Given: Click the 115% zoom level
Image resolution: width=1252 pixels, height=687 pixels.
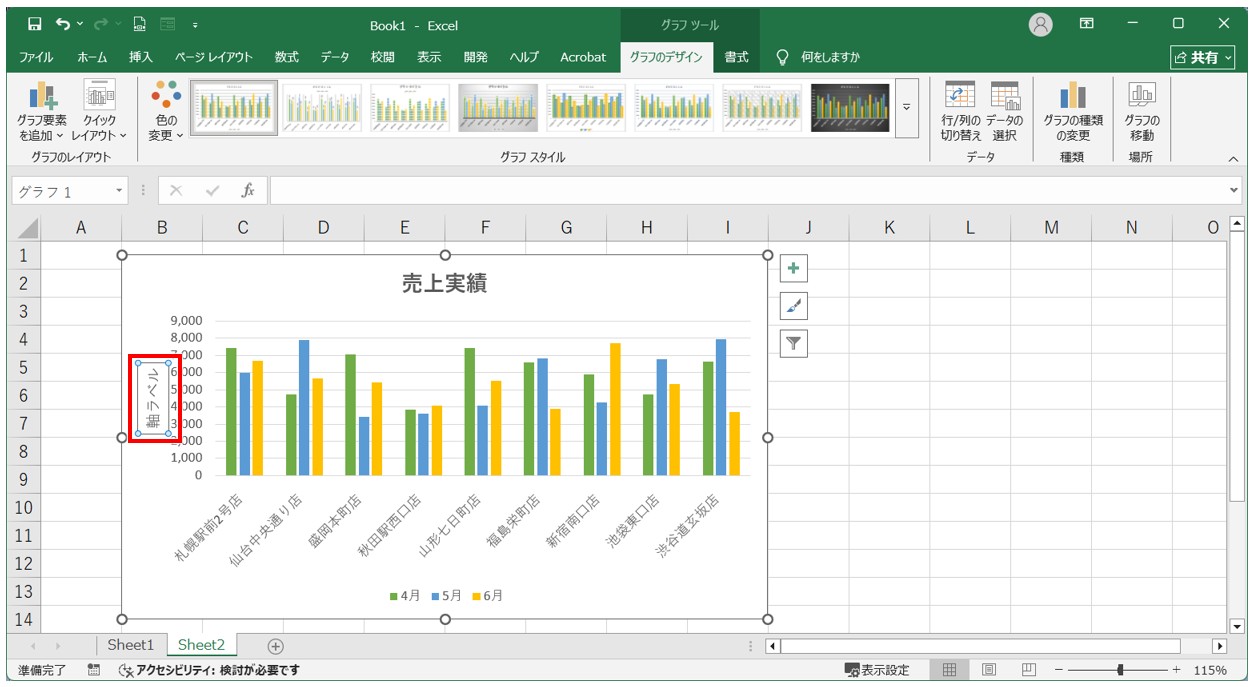Looking at the screenshot, I should pyautogui.click(x=1210, y=670).
